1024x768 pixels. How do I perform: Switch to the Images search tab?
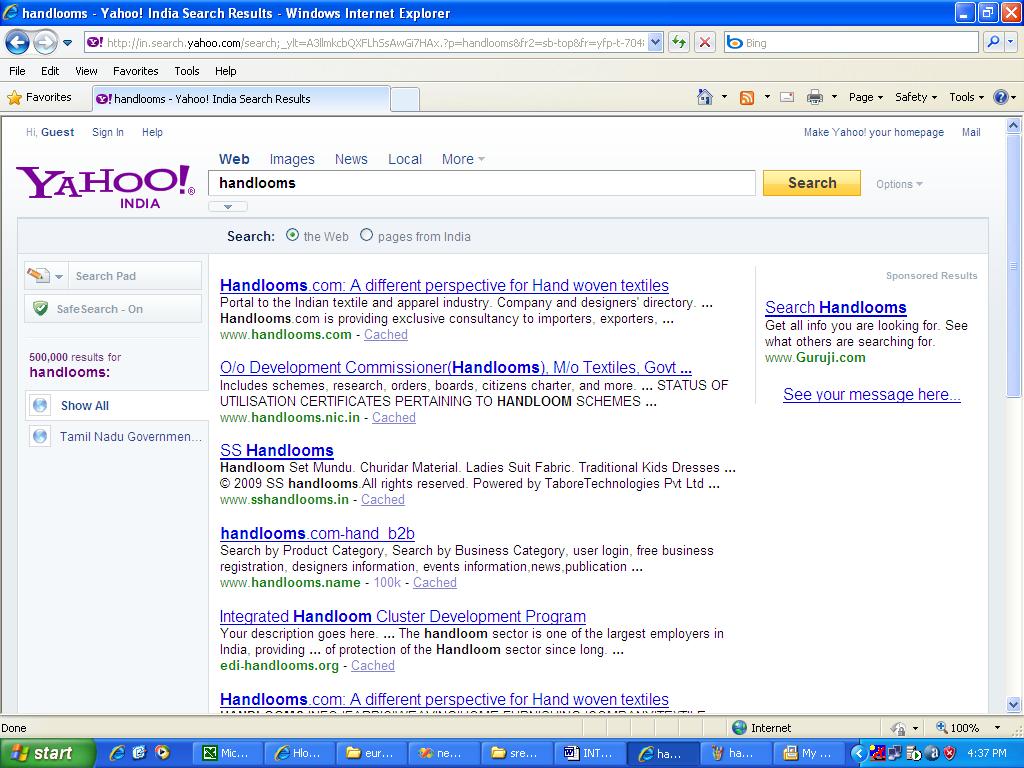pos(292,159)
